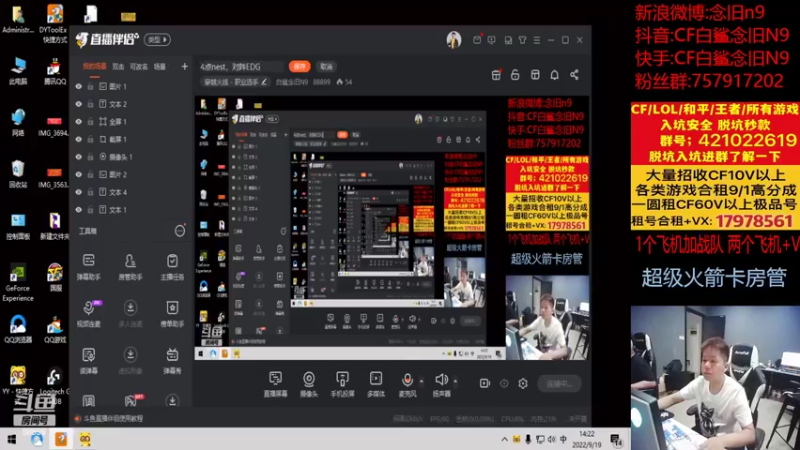Select the 摄像头 1 layer row
Viewport: 800px width, 450px height.
point(131,157)
